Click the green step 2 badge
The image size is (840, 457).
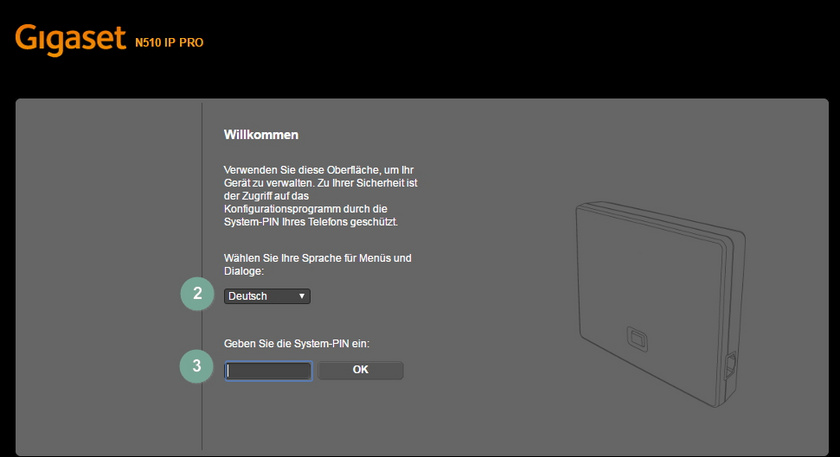[197, 293]
